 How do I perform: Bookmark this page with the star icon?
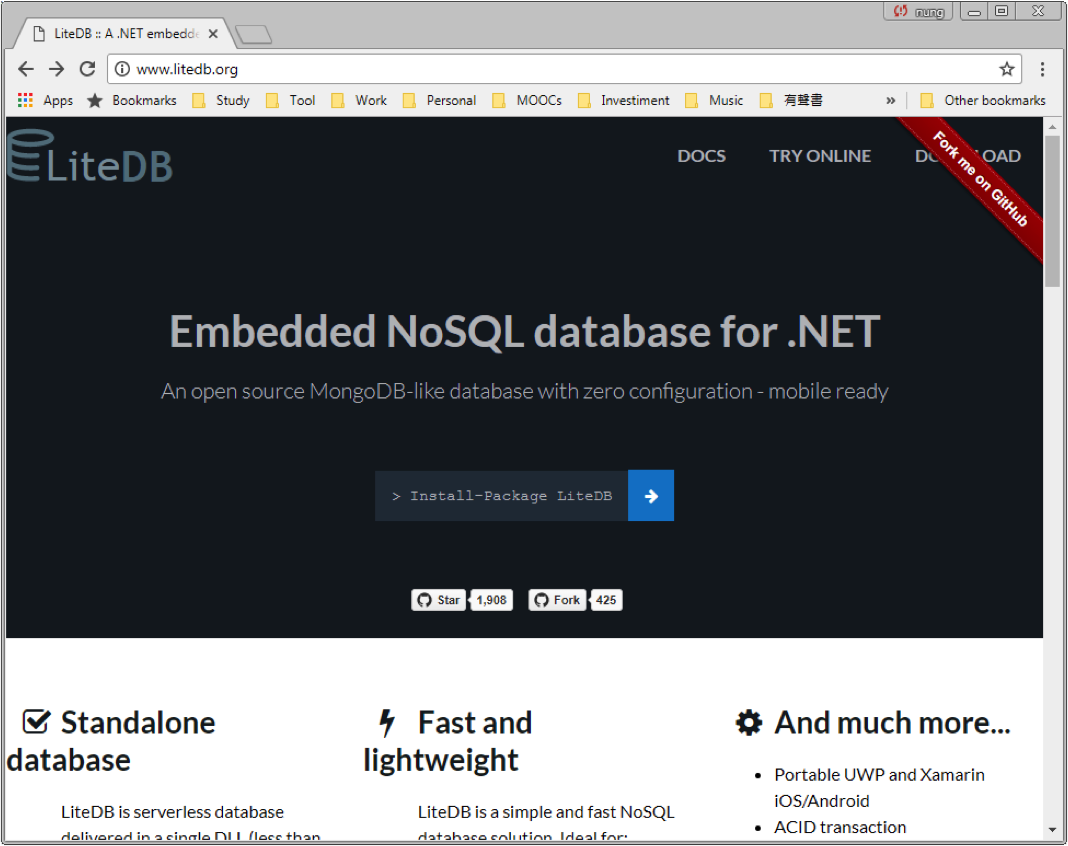1007,69
